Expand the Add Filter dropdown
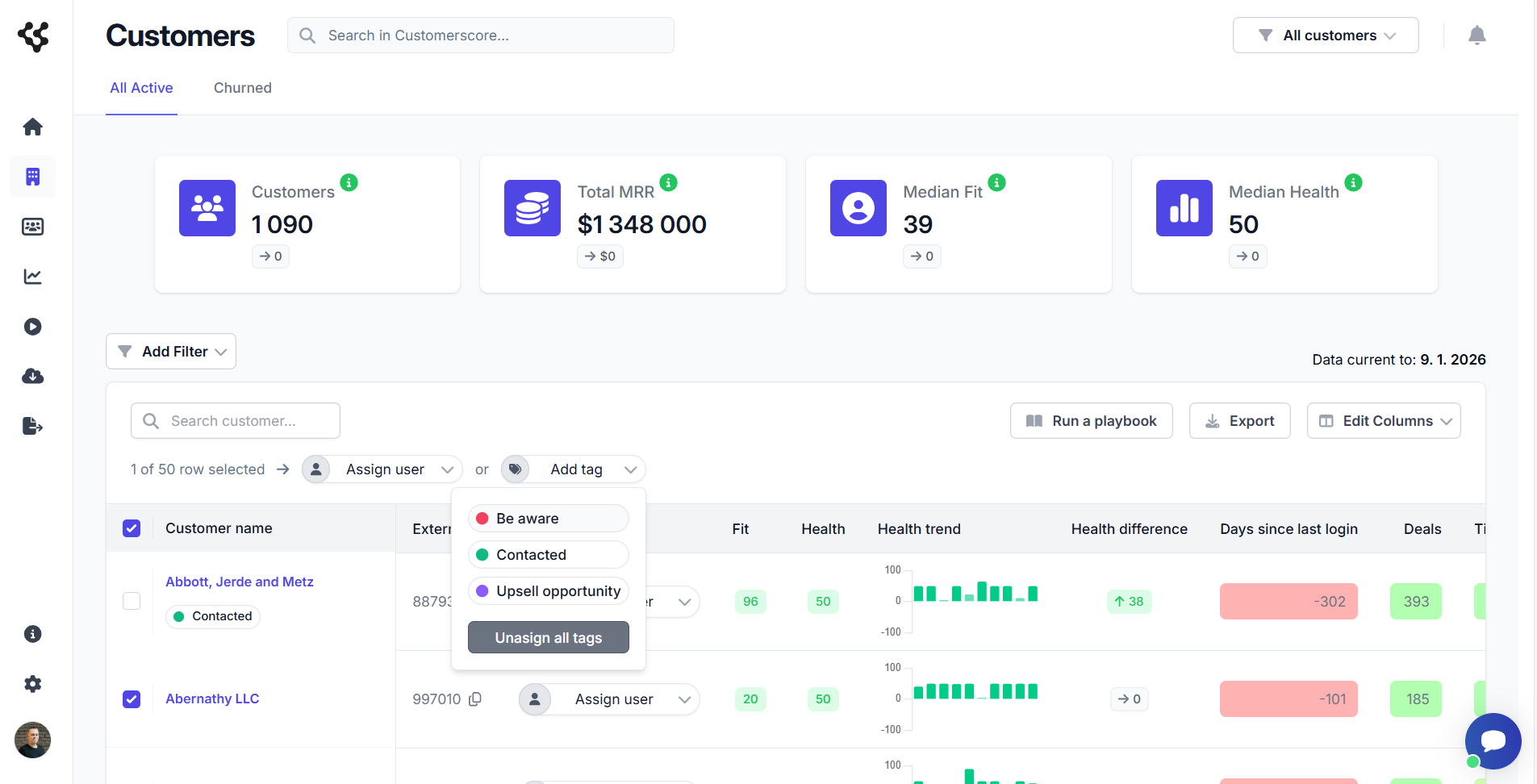1537x784 pixels. (171, 352)
